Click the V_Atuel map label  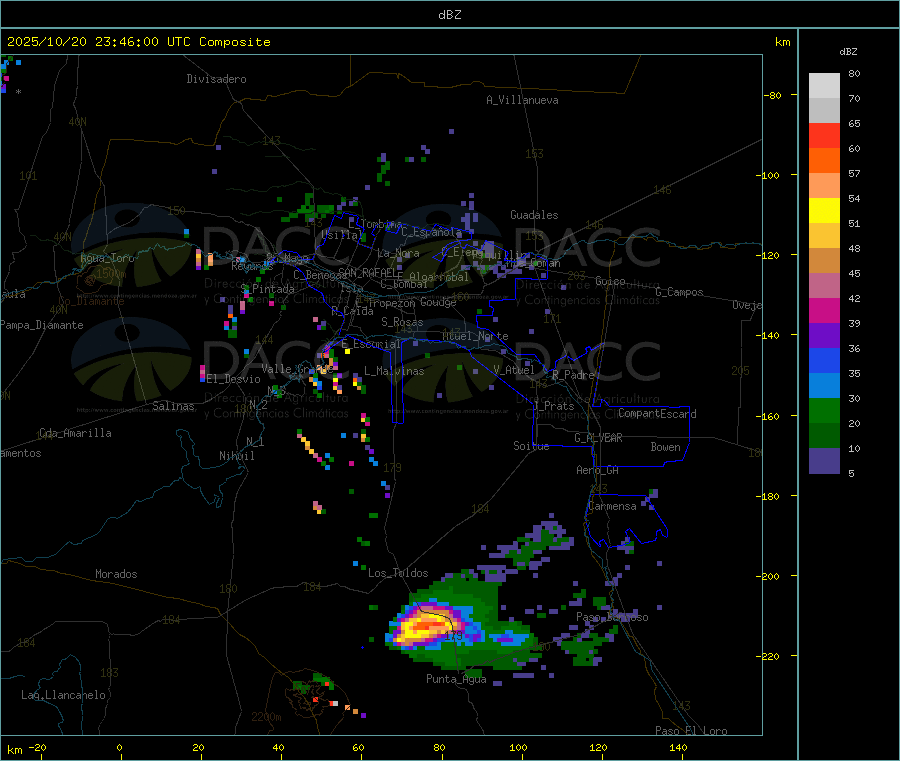click(514, 370)
